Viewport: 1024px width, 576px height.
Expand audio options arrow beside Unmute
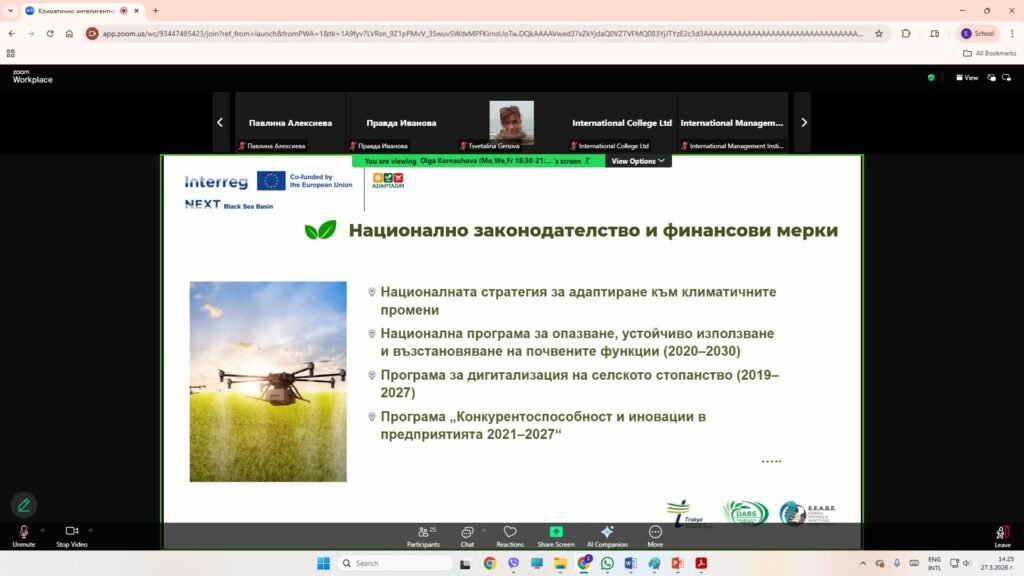coord(42,530)
